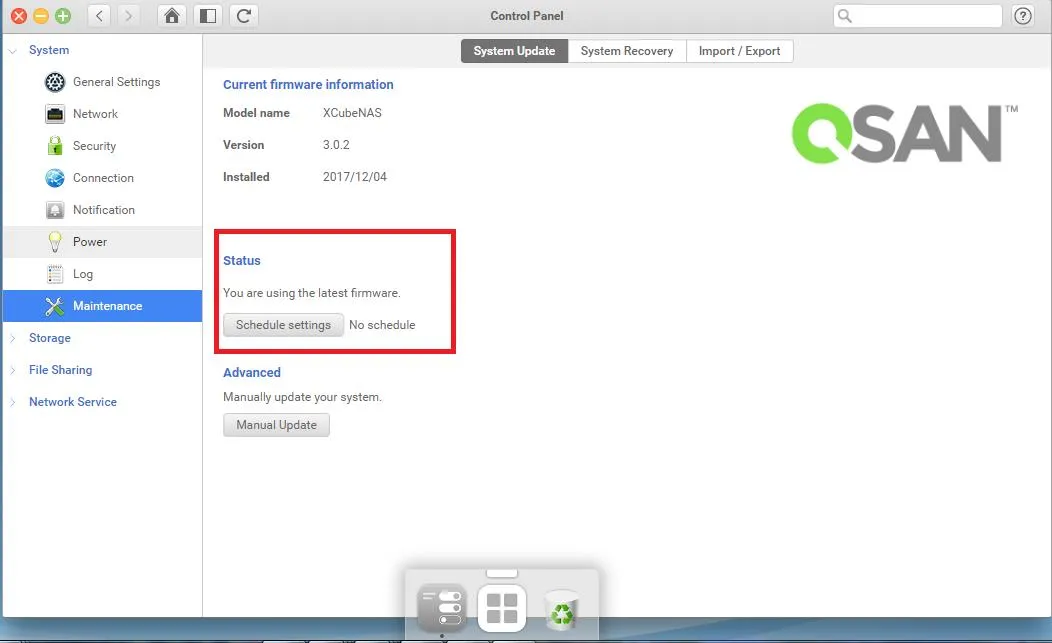Expand the File Sharing section

click(13, 370)
